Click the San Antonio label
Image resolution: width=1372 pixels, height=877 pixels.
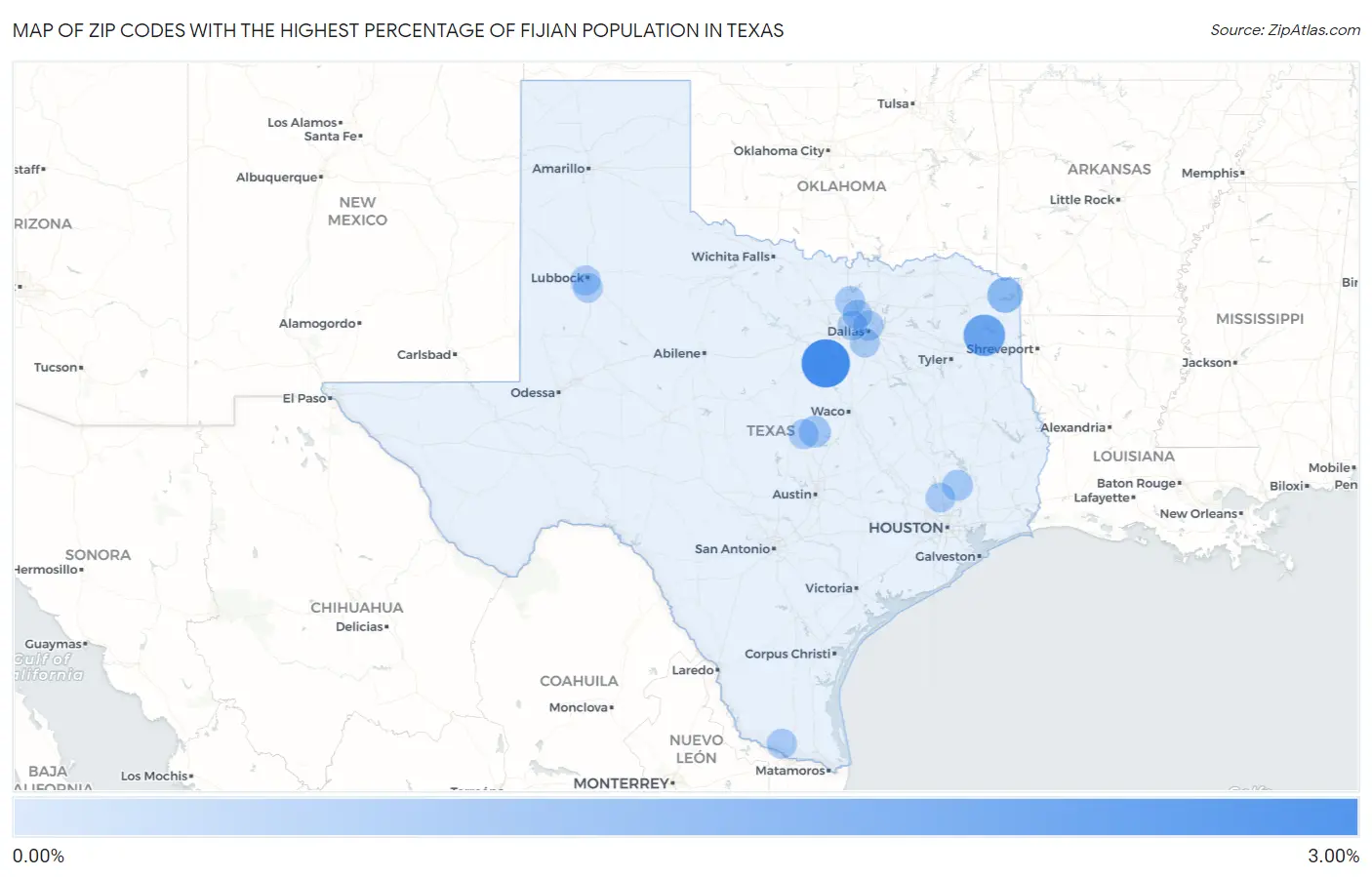pyautogui.click(x=732, y=549)
